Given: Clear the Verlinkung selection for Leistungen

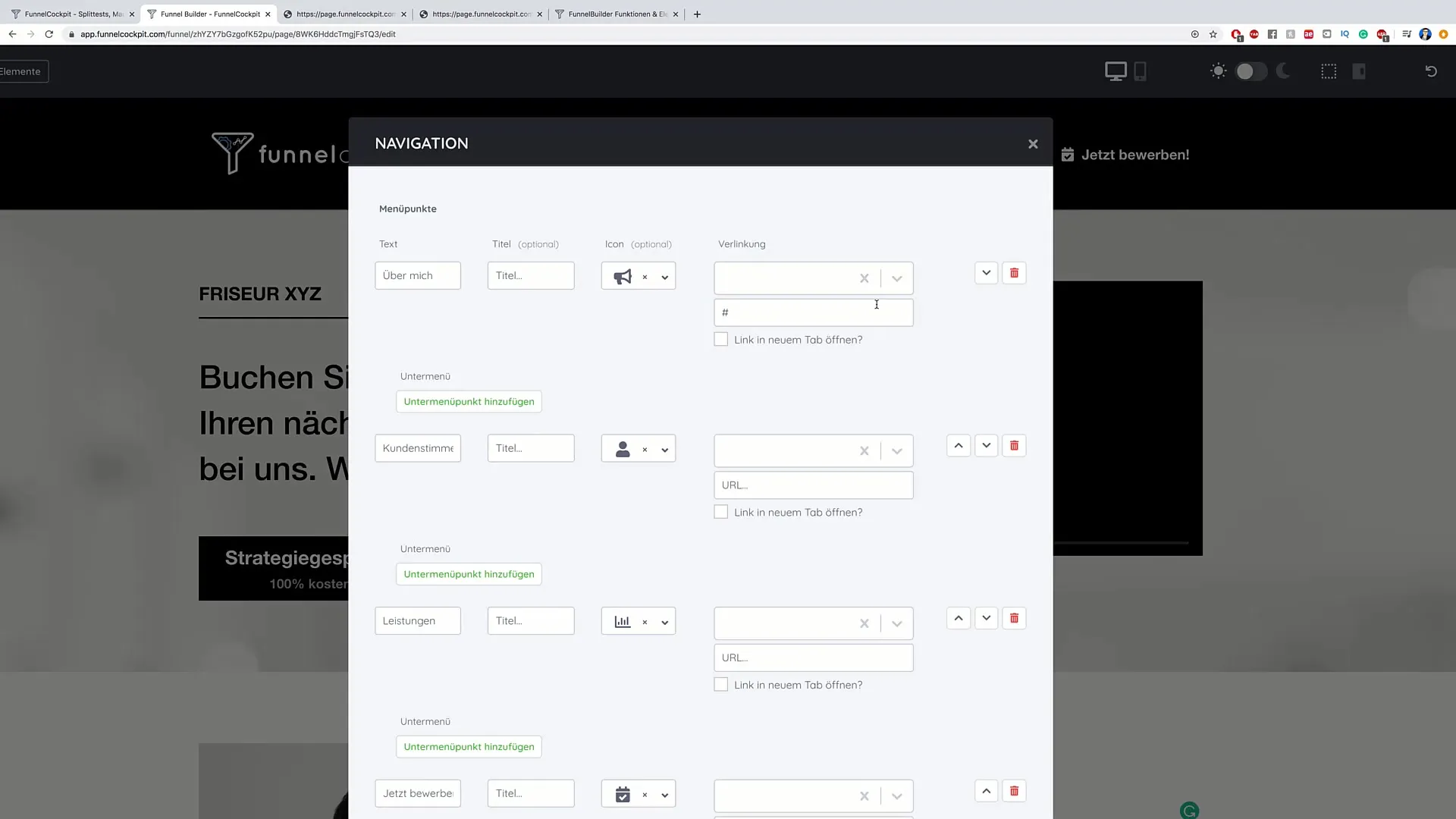Looking at the screenshot, I should (864, 623).
